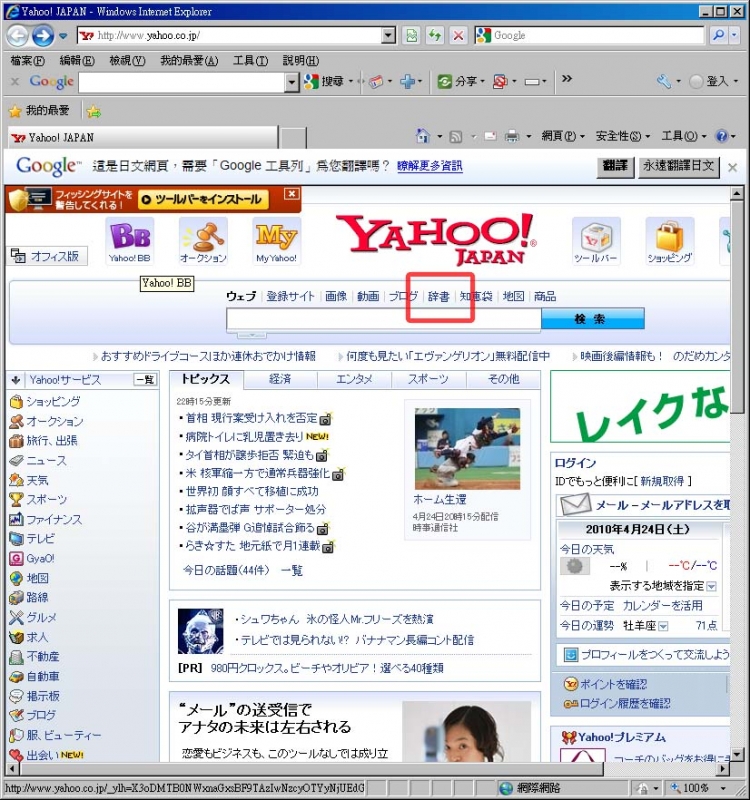Click the Help question mark icon
The image size is (750, 800).
click(x=722, y=136)
